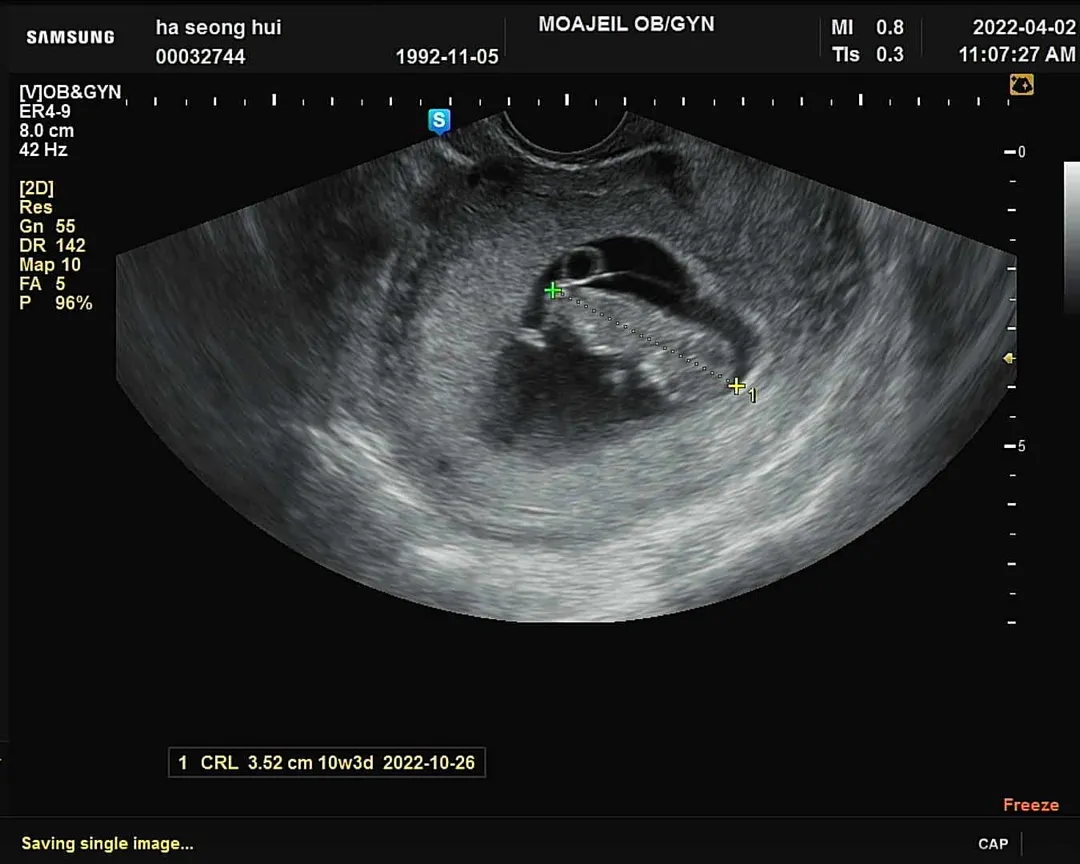Screen dimensions: 1080x864
Task: Click the Gn 55 gain value
Action: pyautogui.click(x=48, y=227)
